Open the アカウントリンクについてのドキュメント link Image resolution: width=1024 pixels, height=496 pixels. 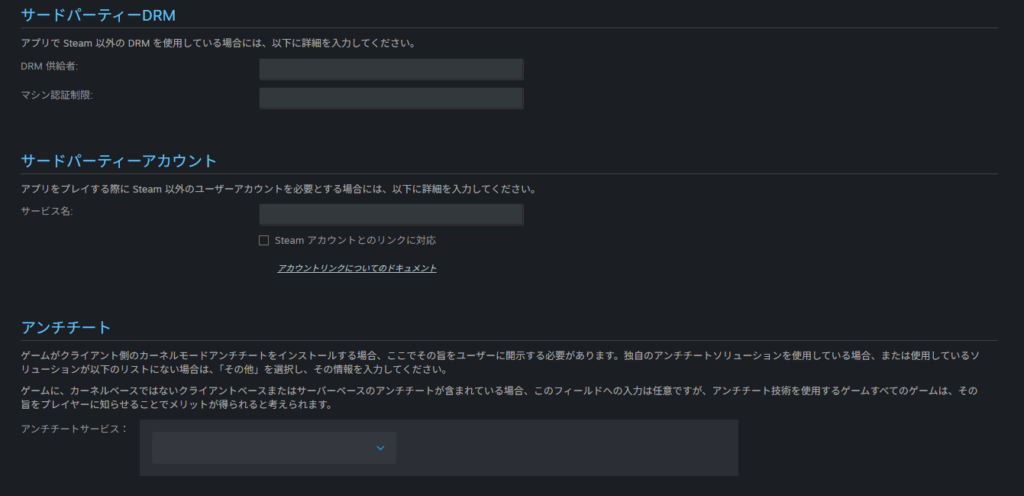click(x=356, y=268)
